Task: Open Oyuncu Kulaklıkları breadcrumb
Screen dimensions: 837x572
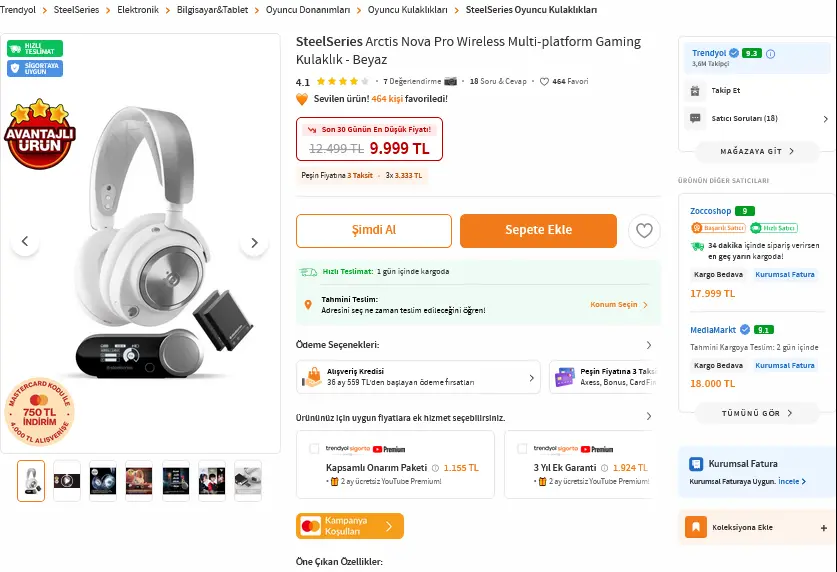Action: [x=407, y=10]
